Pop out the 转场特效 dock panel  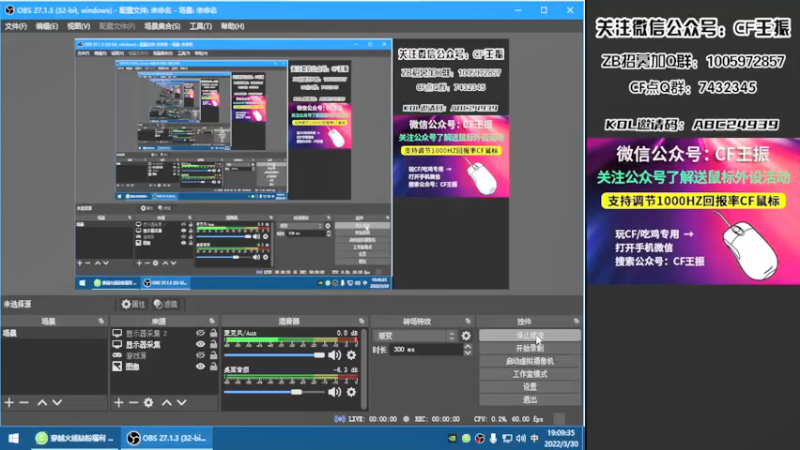click(468, 321)
